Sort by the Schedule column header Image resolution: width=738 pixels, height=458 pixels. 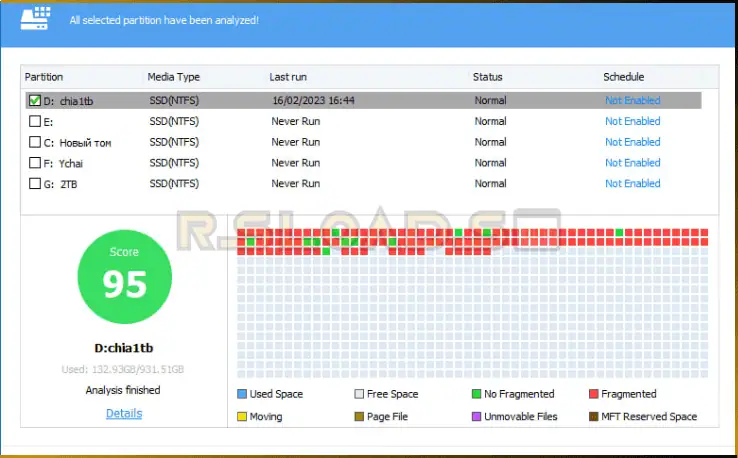click(x=624, y=77)
